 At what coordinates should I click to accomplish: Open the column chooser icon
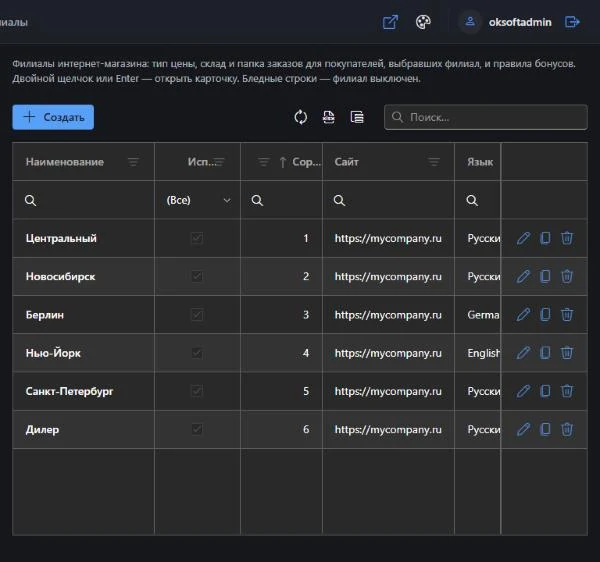357,117
